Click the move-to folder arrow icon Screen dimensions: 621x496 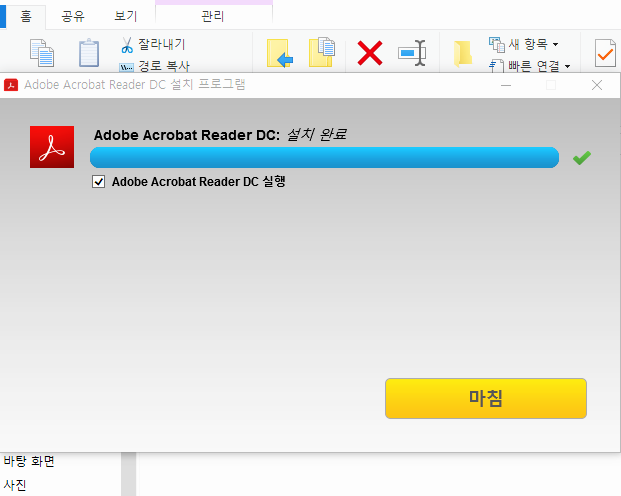pyautogui.click(x=280, y=53)
